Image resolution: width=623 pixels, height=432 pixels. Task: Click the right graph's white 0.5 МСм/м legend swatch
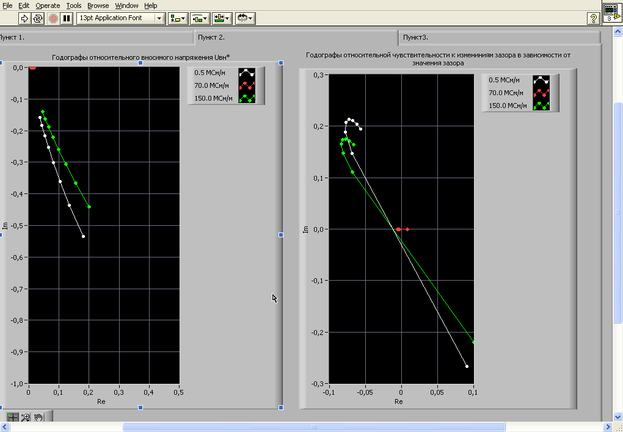tap(541, 80)
